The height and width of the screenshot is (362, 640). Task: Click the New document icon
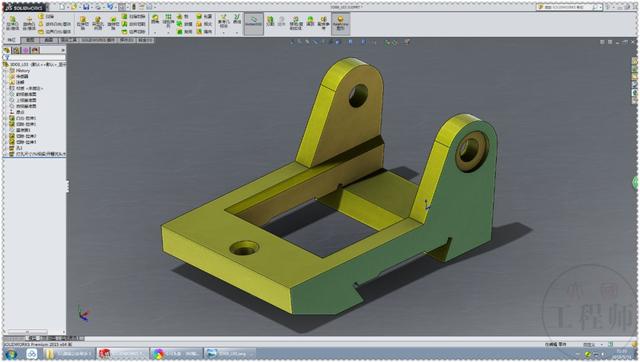(62, 7)
